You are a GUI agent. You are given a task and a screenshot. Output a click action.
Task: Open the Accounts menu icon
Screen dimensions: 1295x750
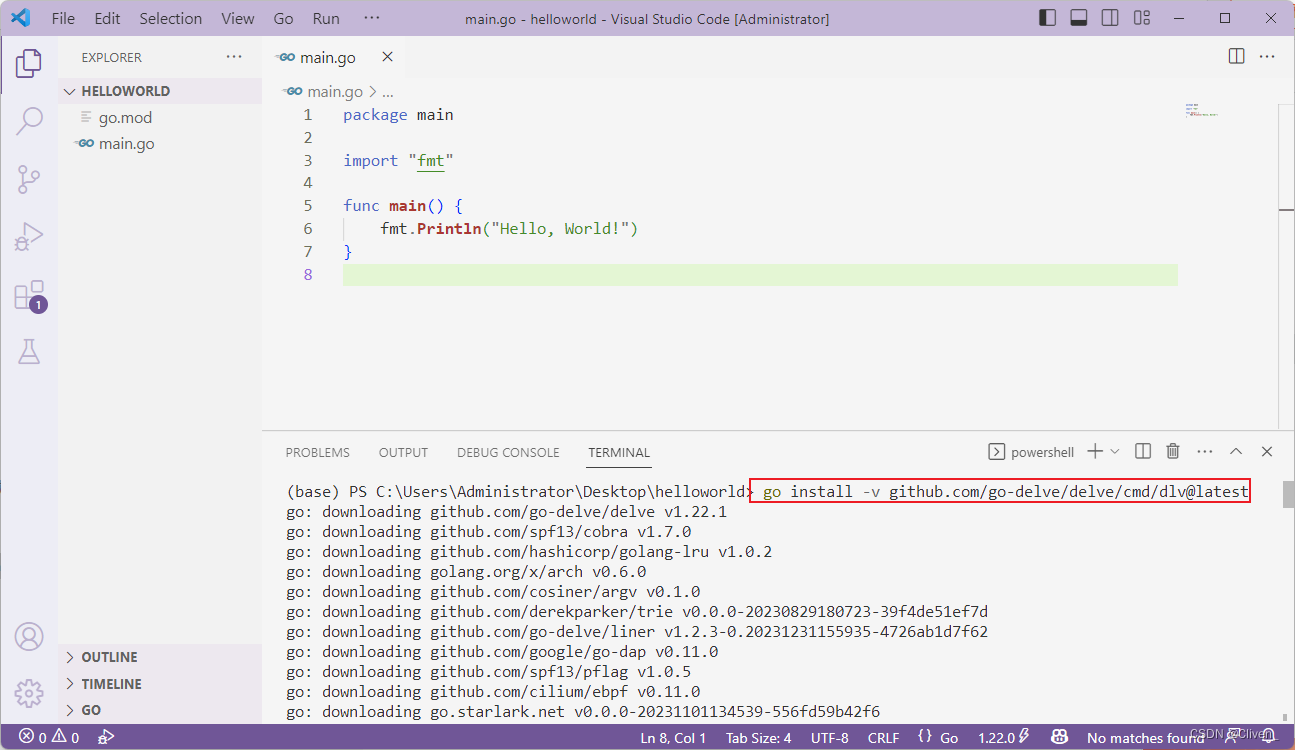pyautogui.click(x=29, y=636)
